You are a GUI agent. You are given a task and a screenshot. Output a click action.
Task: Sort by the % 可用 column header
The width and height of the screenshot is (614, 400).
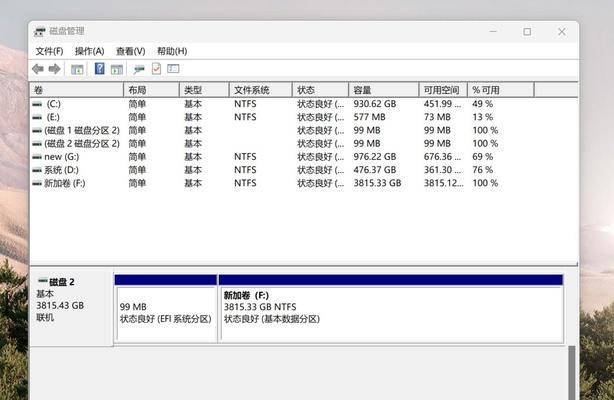[501, 90]
